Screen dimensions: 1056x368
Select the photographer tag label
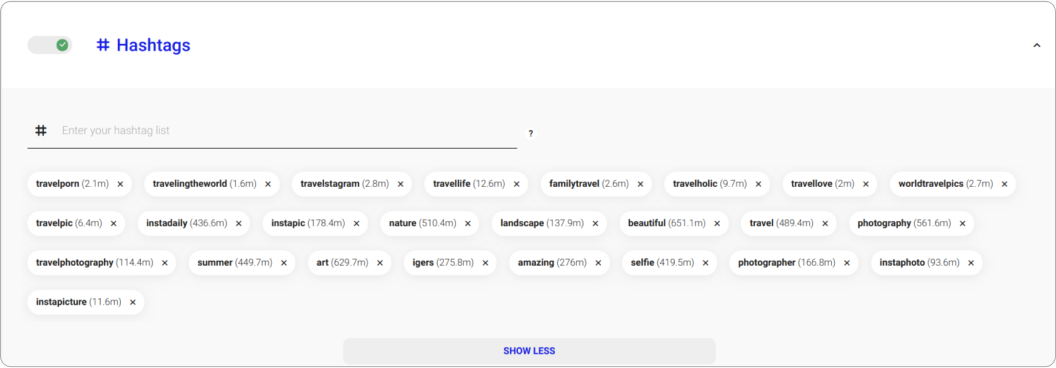click(767, 263)
